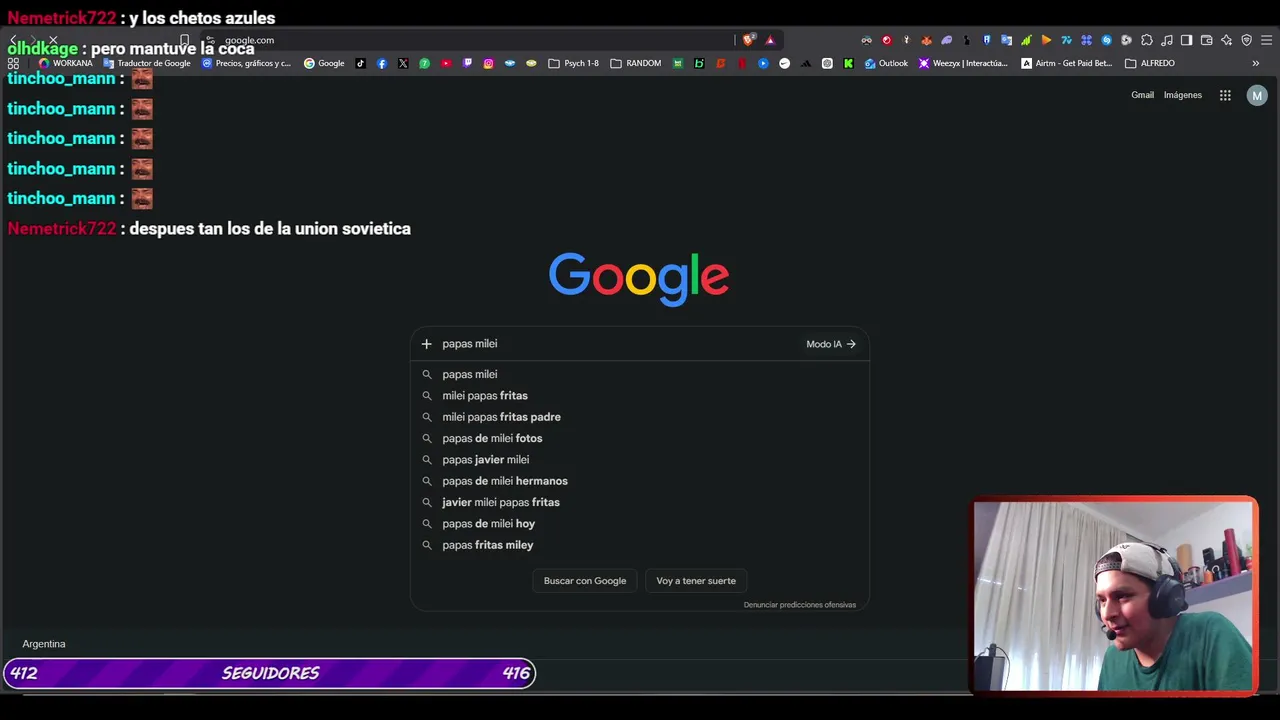Click Voy a tener suerte button
The width and height of the screenshot is (1280, 720).
coord(696,581)
